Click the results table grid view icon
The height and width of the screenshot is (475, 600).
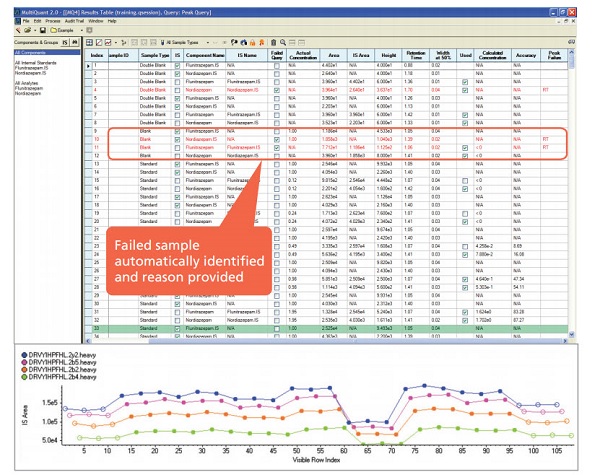89,44
